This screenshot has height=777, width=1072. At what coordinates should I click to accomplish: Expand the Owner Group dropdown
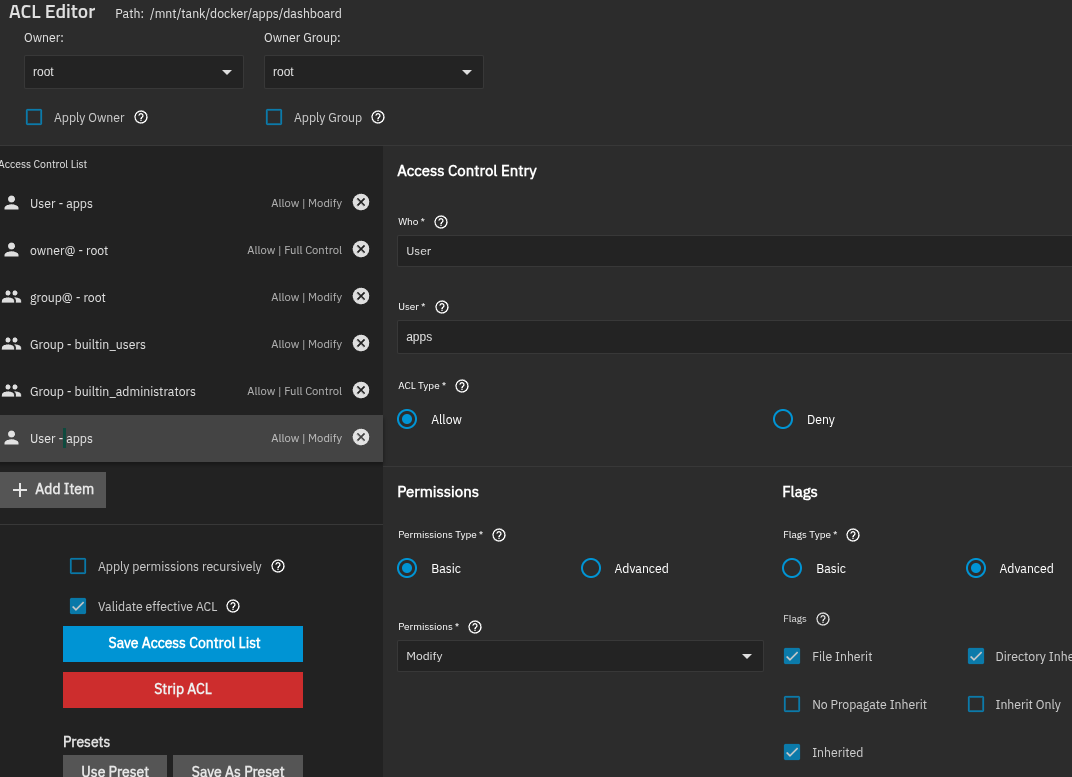374,72
